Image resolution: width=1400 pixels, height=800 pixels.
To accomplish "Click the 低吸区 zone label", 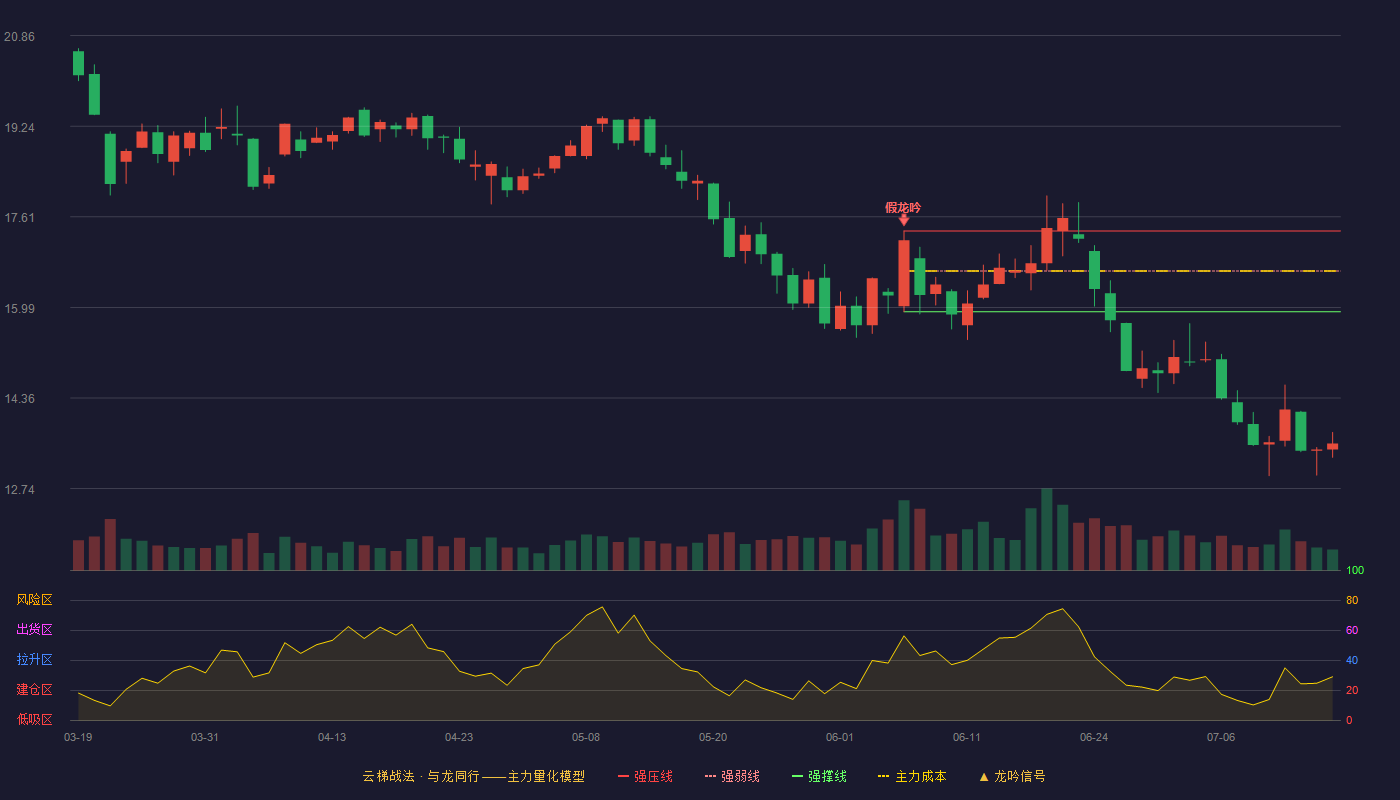I will pyautogui.click(x=34, y=719).
